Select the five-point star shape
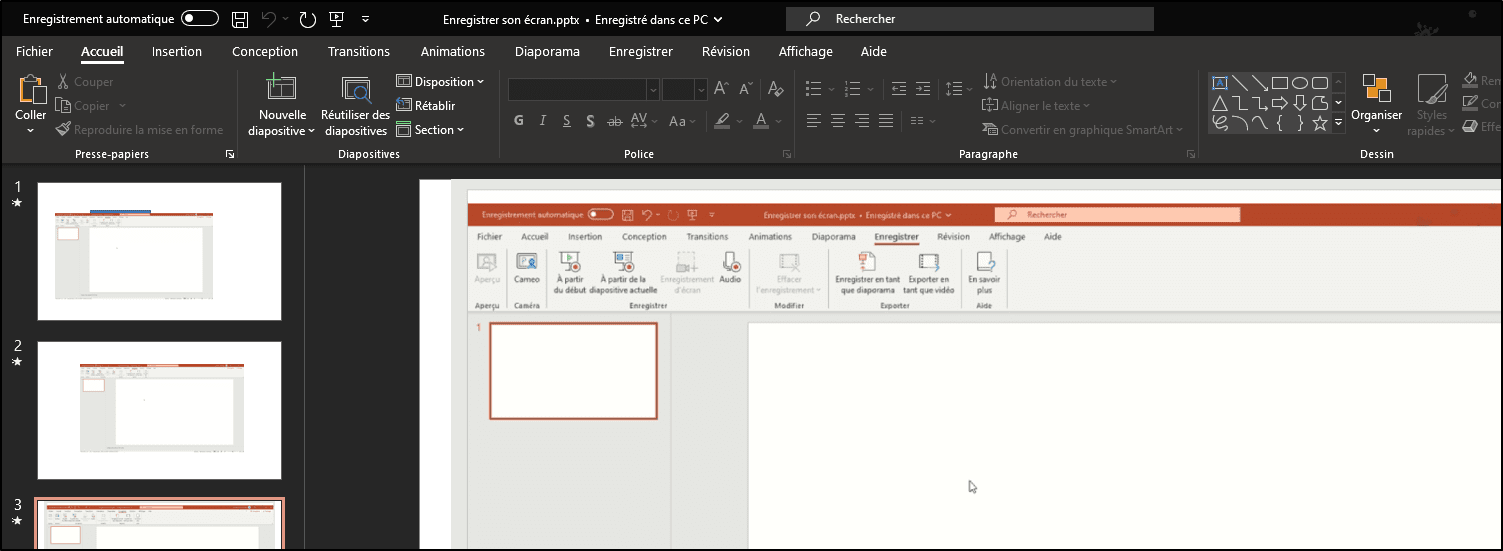 pyautogui.click(x=1320, y=123)
